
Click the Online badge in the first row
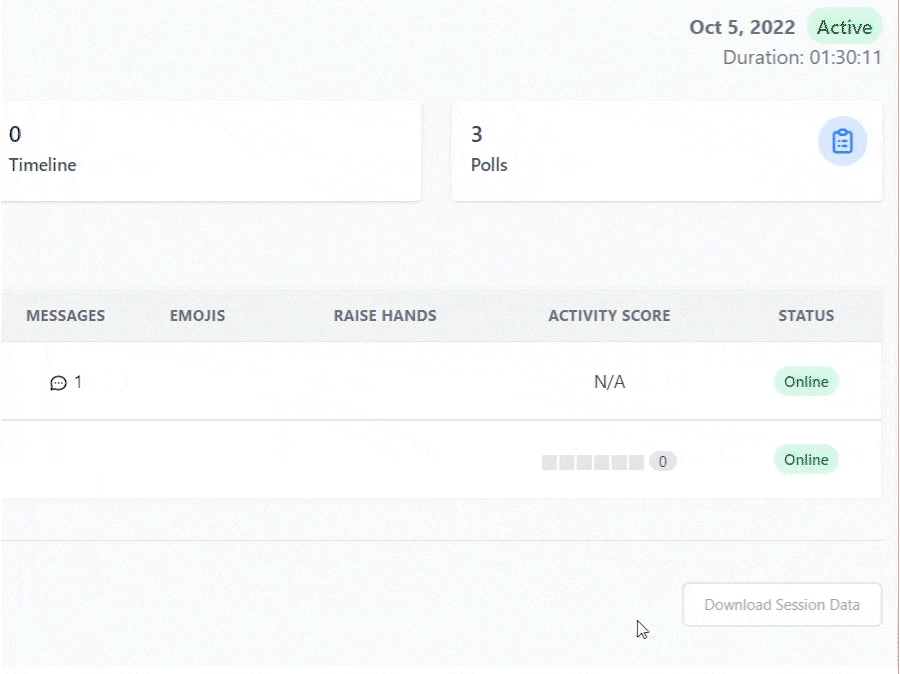[x=806, y=382]
